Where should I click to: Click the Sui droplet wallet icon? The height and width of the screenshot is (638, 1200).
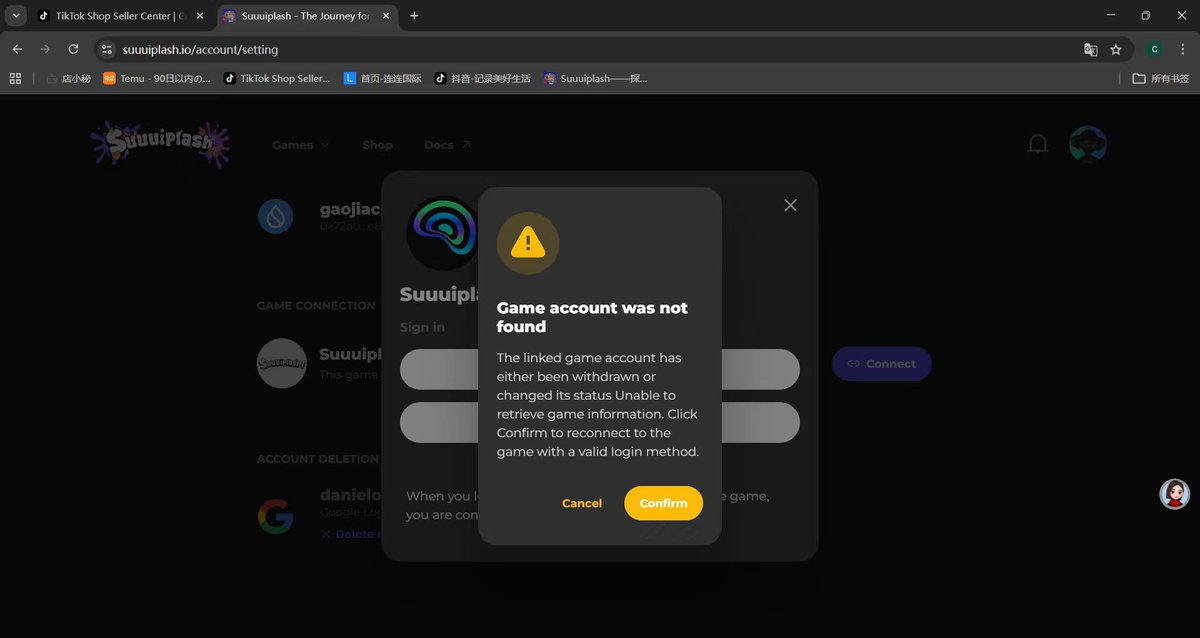coord(276,216)
